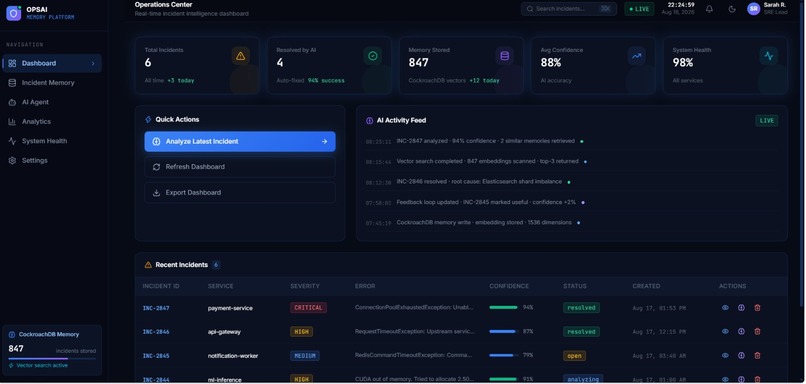The width and height of the screenshot is (806, 384).
Task: Click Export Dashboard button
Action: [240, 193]
